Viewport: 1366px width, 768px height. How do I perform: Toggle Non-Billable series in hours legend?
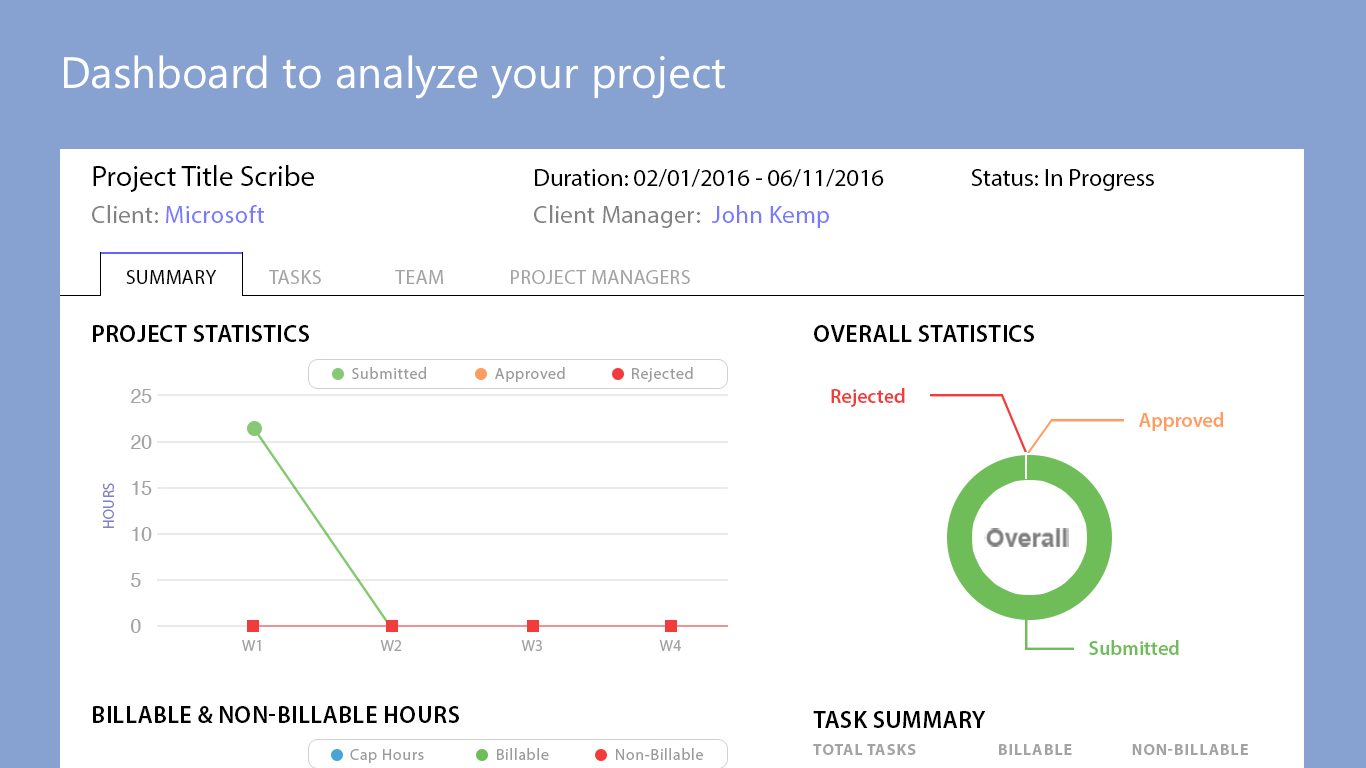(x=649, y=755)
